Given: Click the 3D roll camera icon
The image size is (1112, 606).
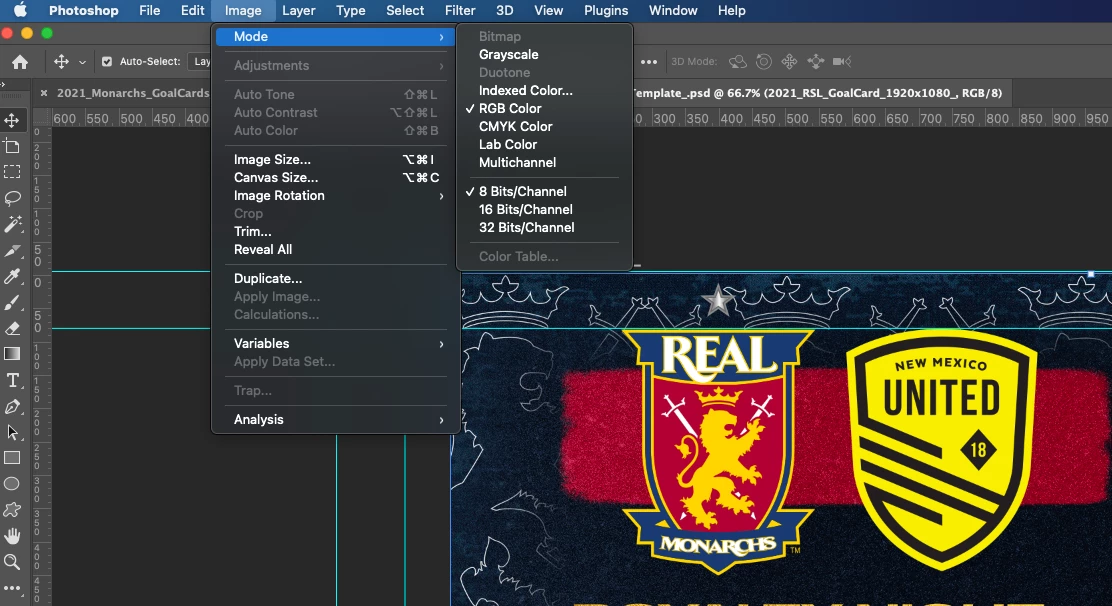Looking at the screenshot, I should pos(764,62).
